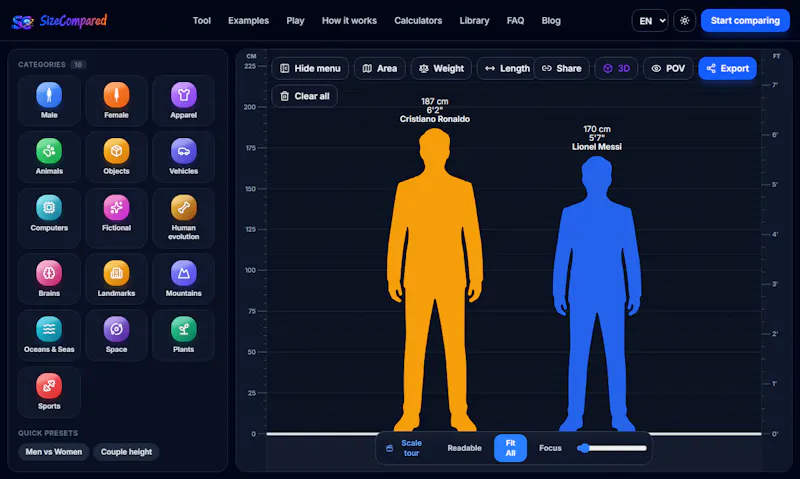800x479 pixels.
Task: Select the Fit All view mode
Action: (510, 448)
